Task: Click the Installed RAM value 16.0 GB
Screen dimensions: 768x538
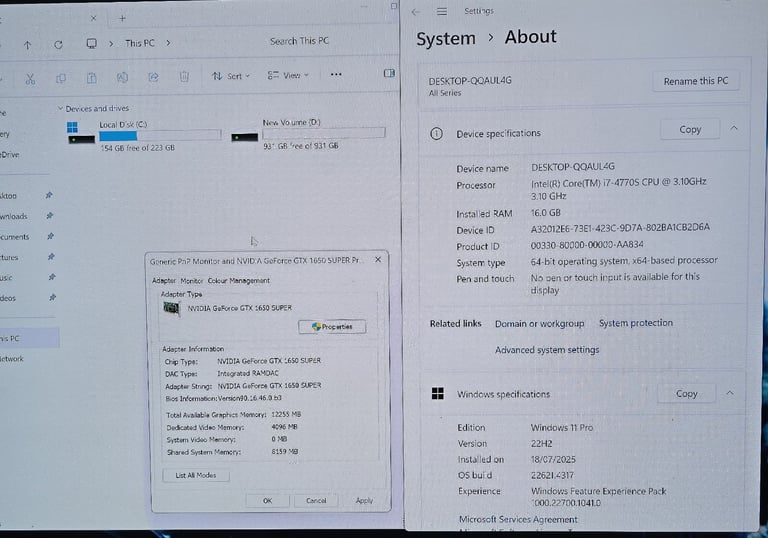Action: click(546, 213)
